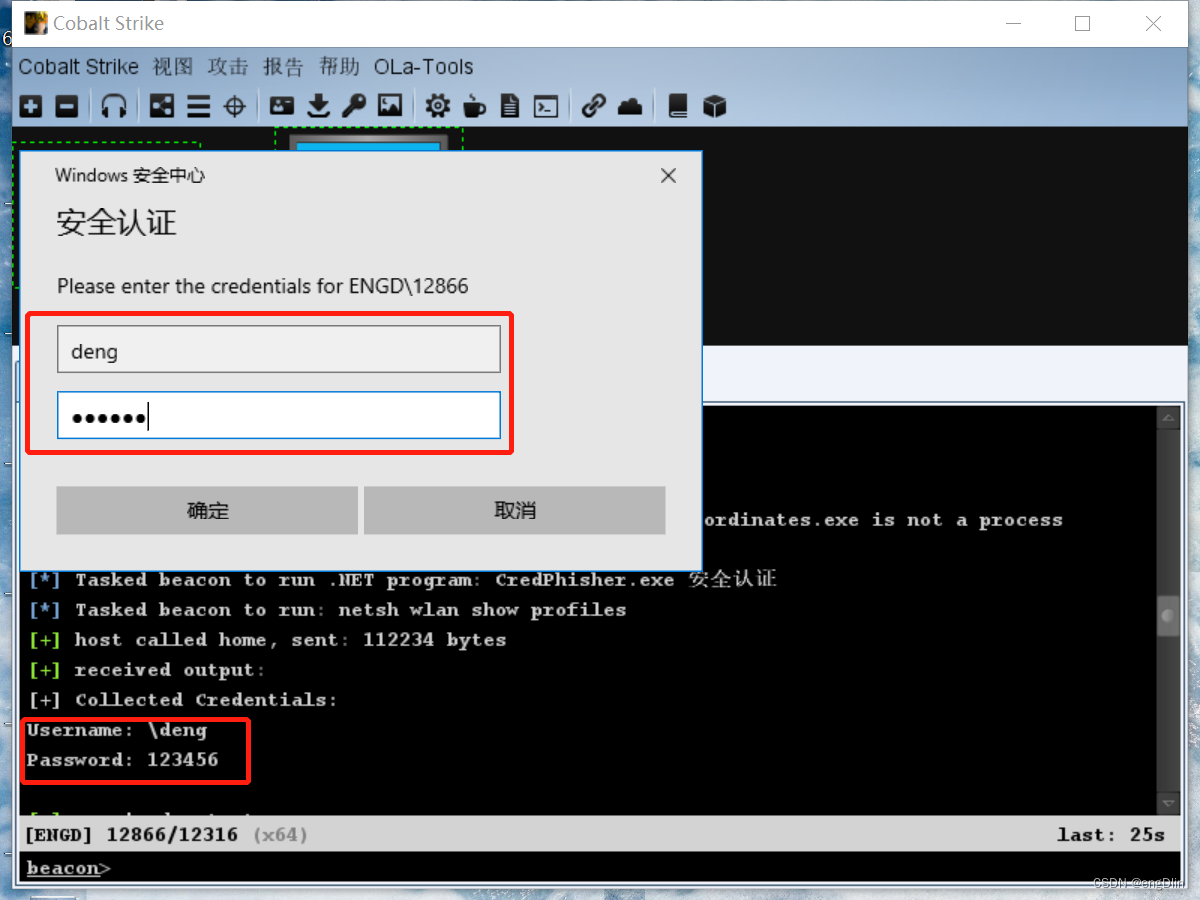Generate Windows executable via the gear icon
1200x900 pixels.
[x=438, y=106]
